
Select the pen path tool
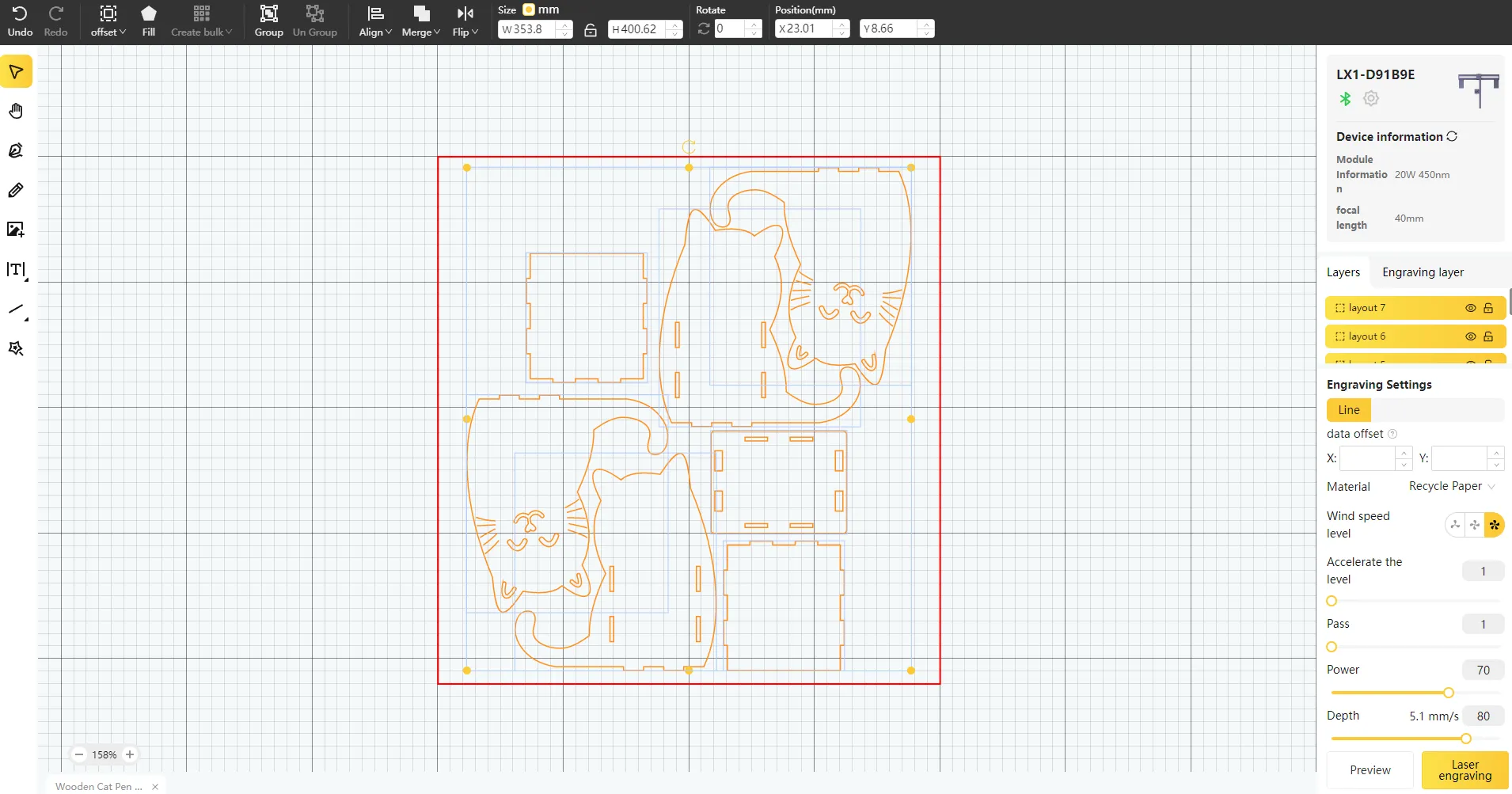[16, 150]
